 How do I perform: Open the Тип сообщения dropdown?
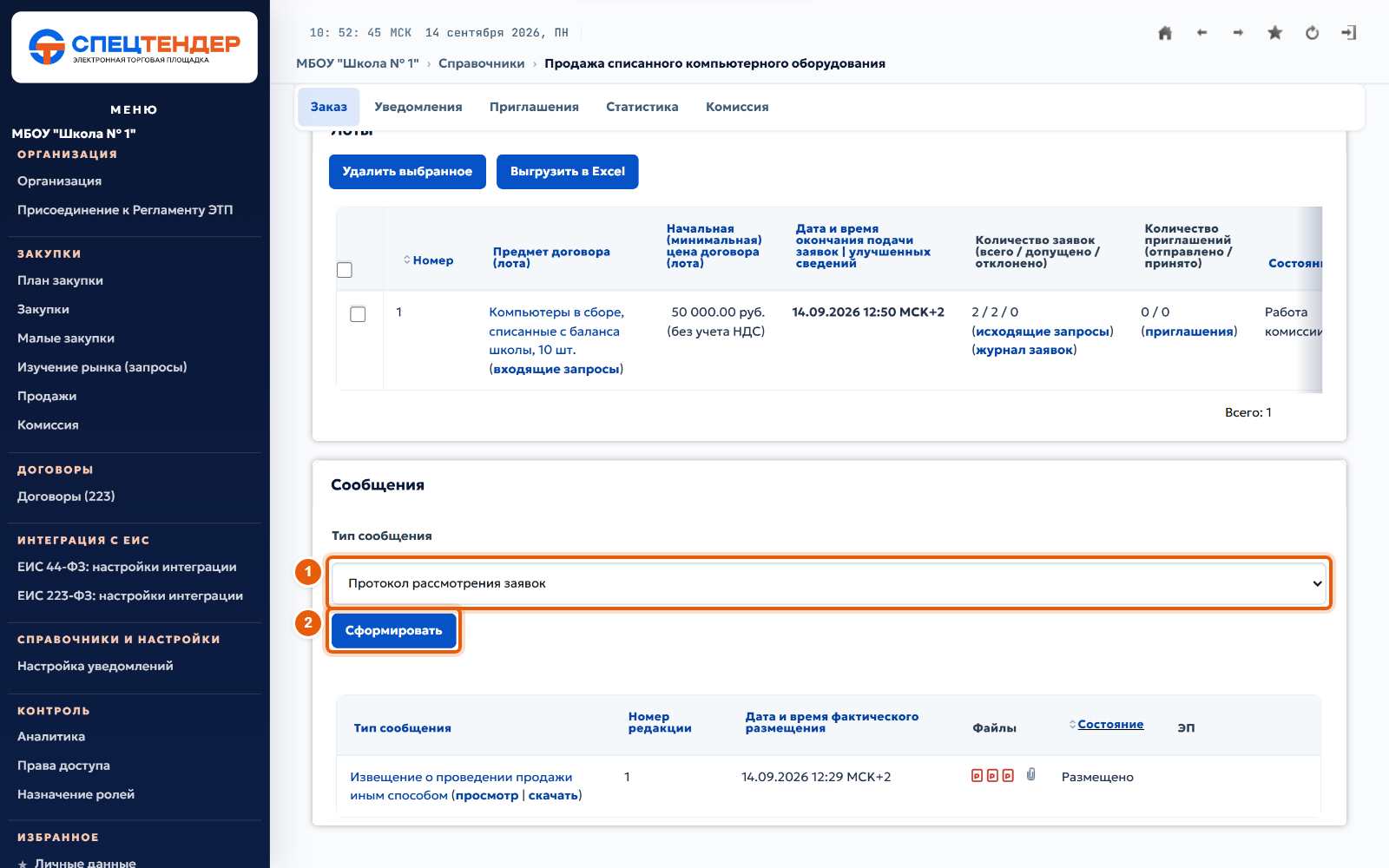(829, 583)
